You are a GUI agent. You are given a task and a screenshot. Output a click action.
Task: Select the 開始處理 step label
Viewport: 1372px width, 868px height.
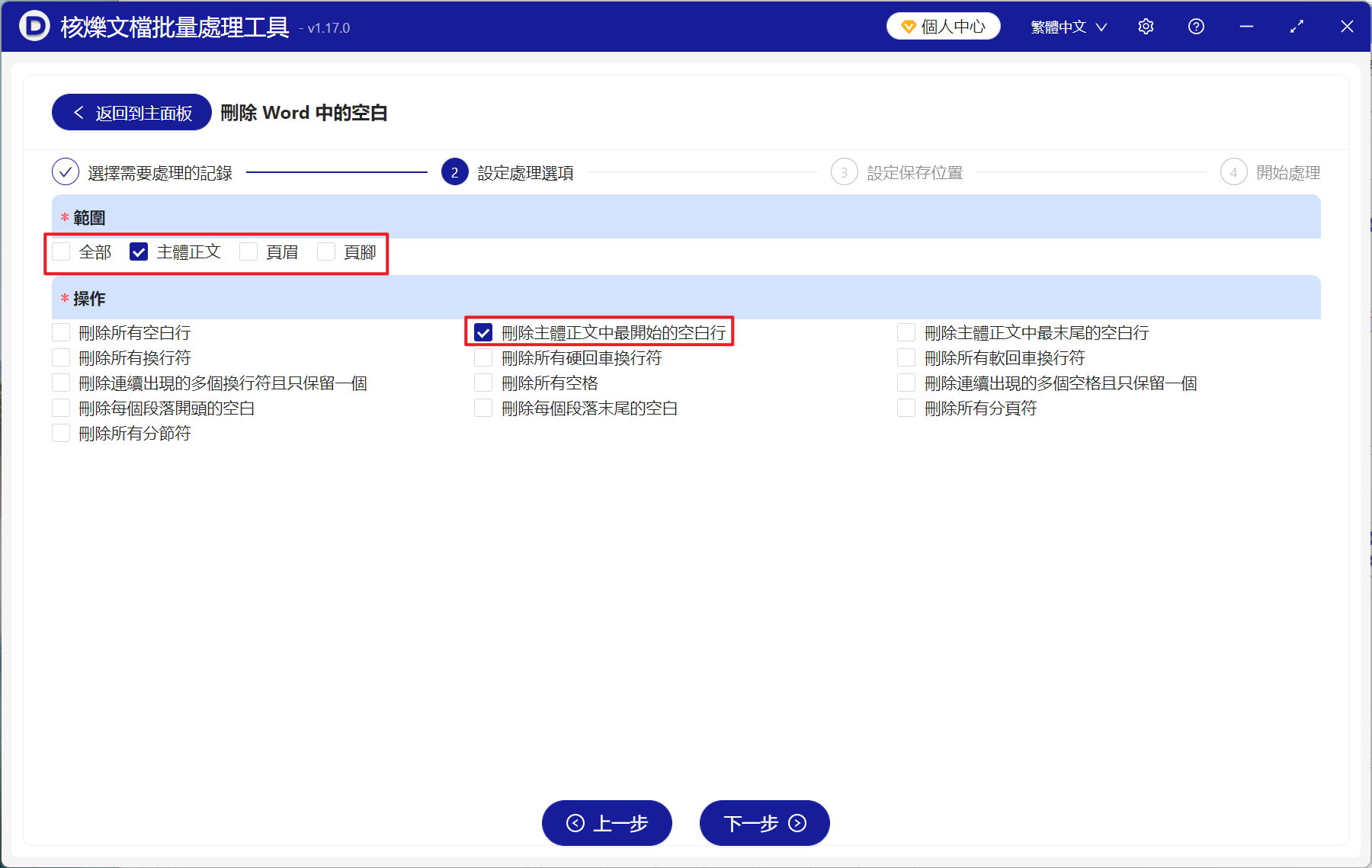click(x=1287, y=172)
